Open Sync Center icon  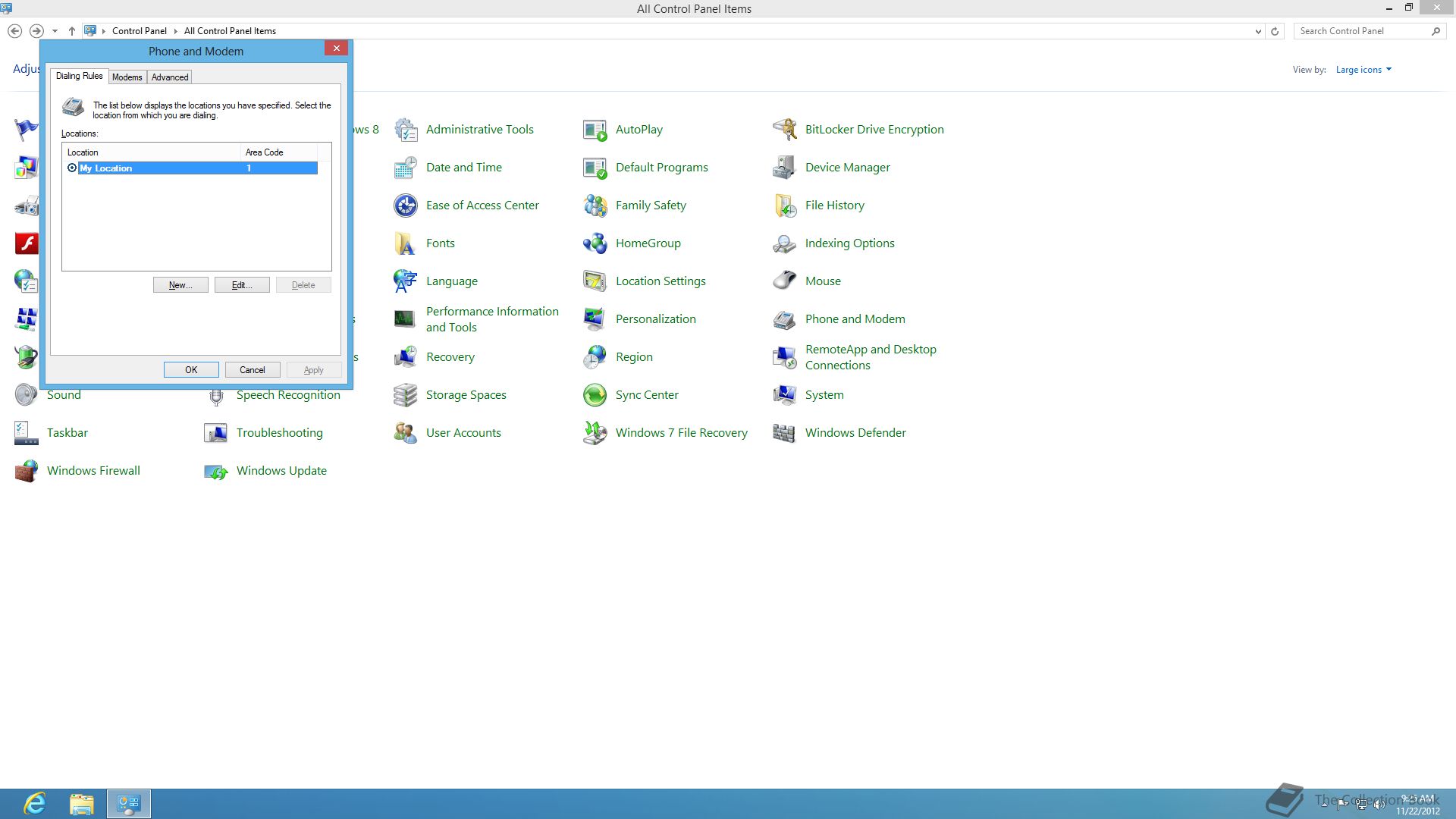[595, 395]
